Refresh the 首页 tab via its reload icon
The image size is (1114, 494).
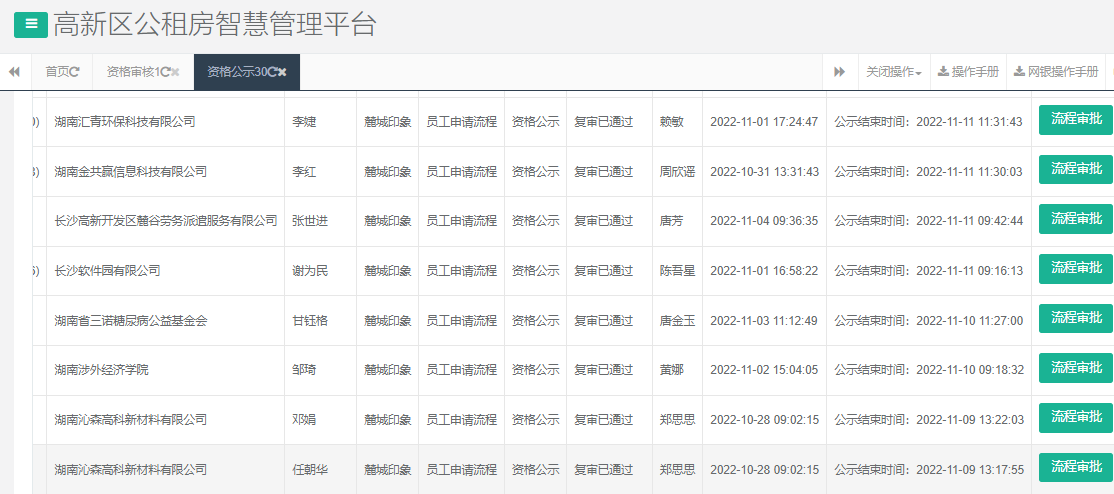pos(75,72)
